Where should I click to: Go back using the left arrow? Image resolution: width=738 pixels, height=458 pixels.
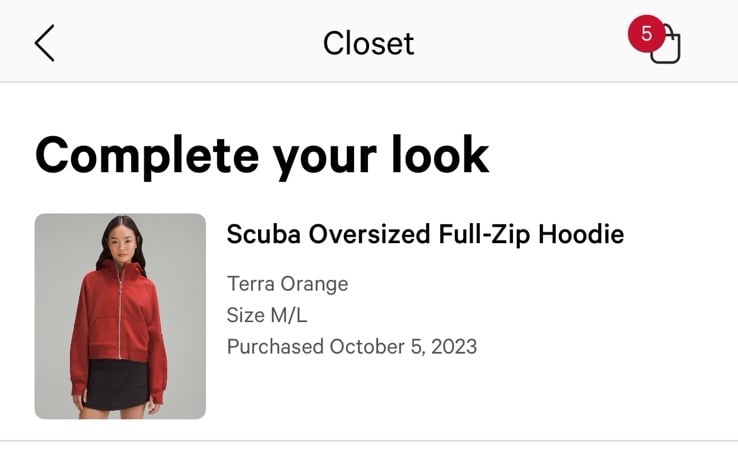pos(45,43)
